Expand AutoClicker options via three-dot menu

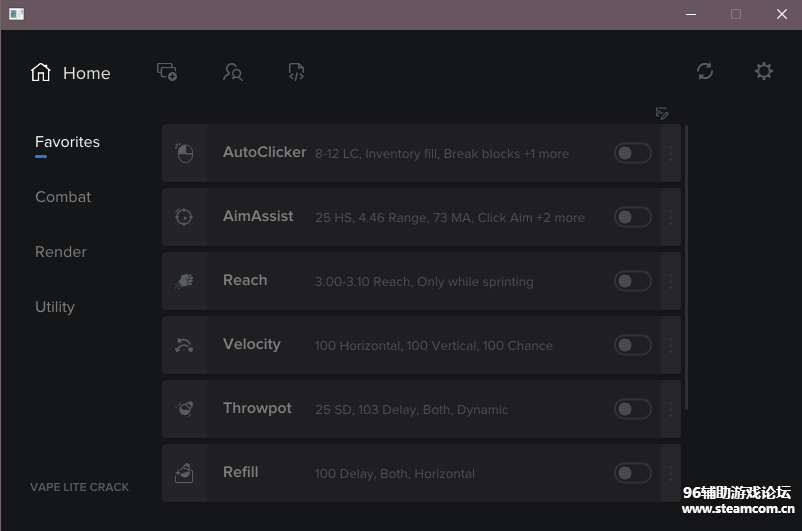click(x=670, y=153)
